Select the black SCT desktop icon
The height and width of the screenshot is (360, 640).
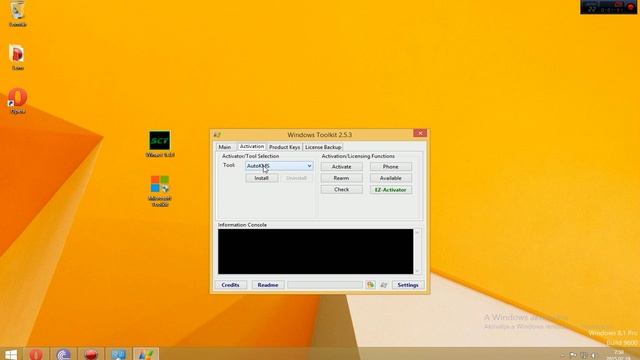click(x=160, y=144)
